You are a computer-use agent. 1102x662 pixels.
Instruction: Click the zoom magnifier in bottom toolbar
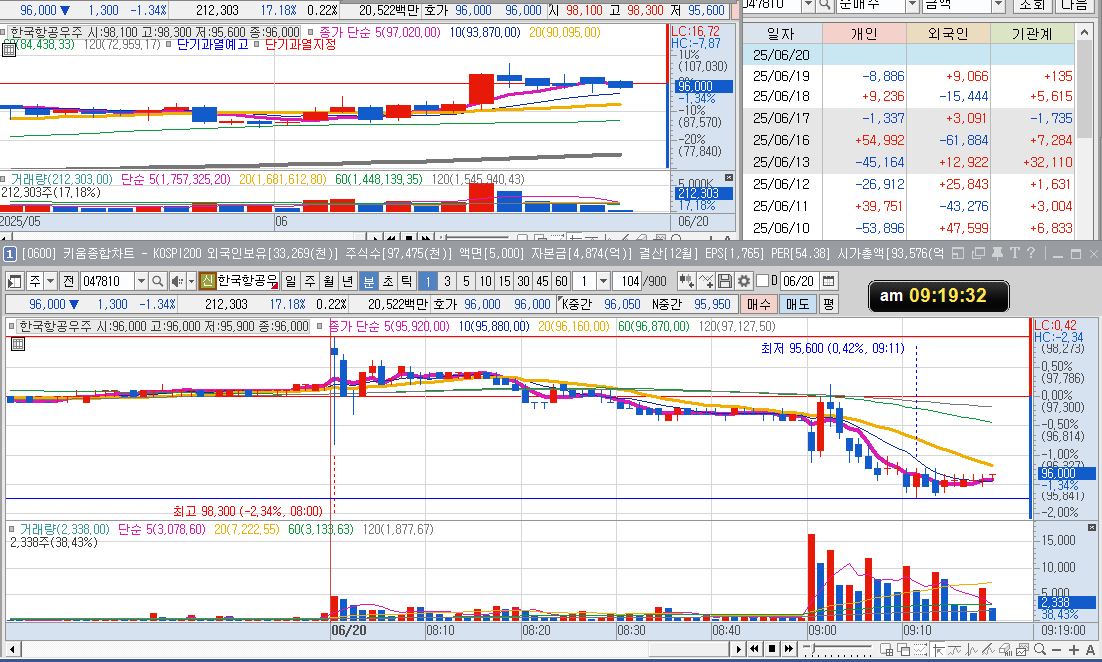[1039, 649]
